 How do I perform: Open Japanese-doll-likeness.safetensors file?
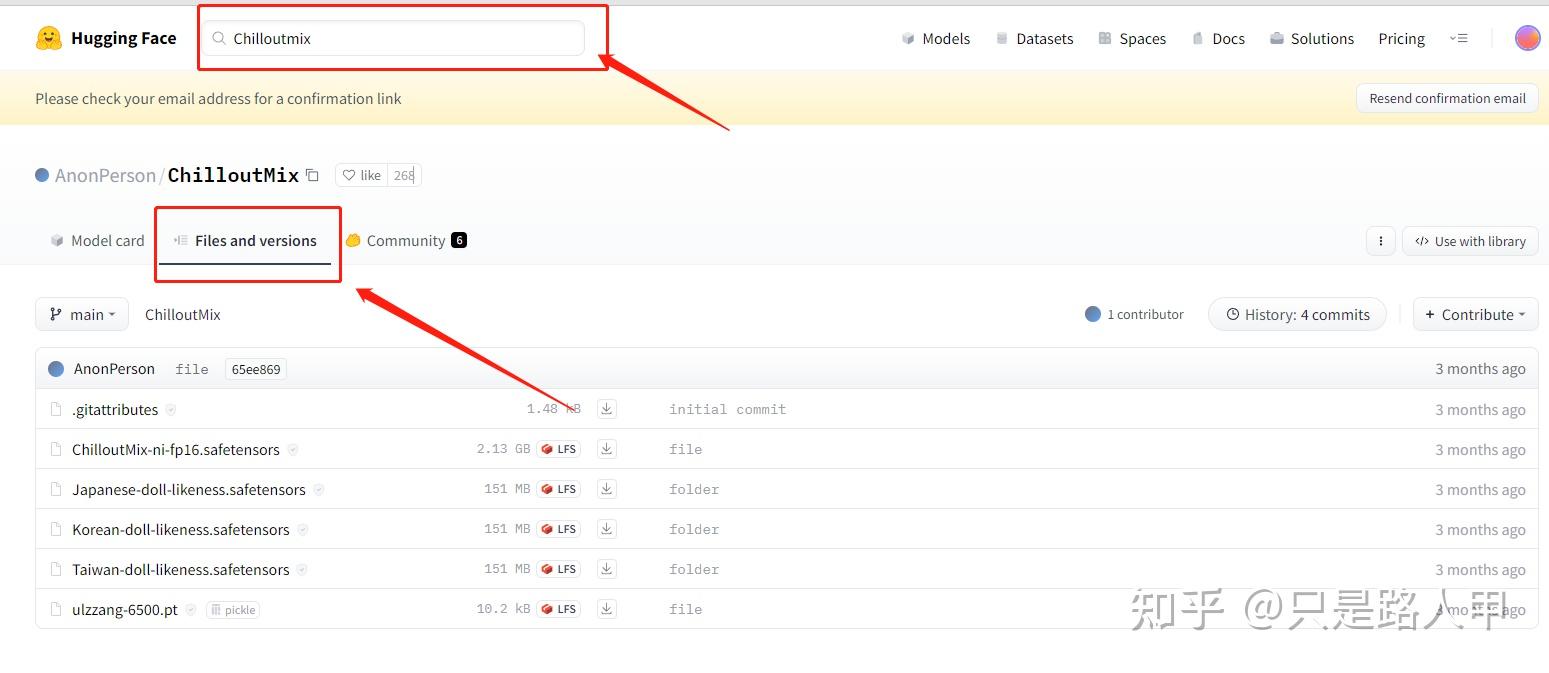point(189,489)
